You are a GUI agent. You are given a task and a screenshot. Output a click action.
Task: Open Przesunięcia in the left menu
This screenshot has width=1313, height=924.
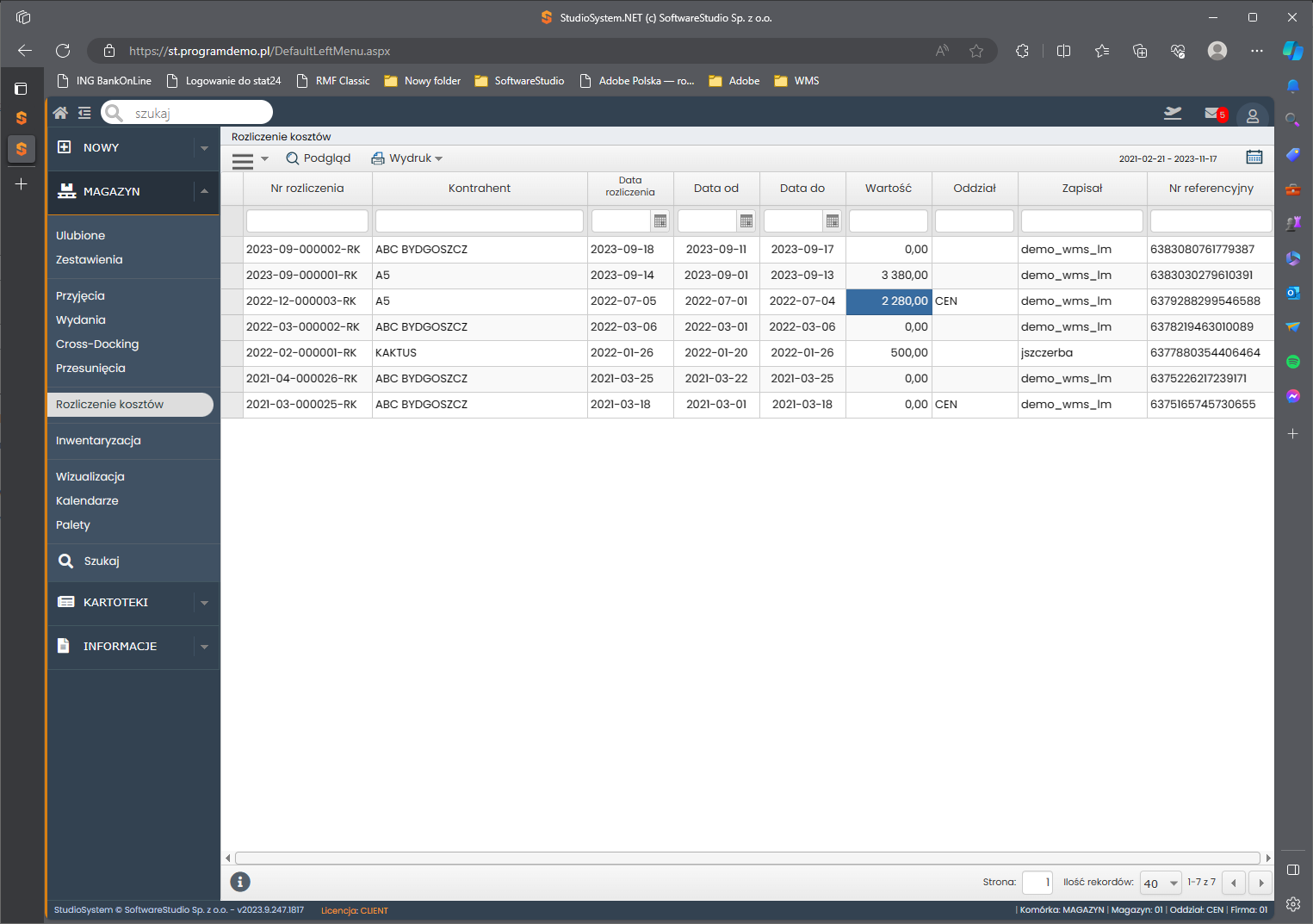(x=90, y=369)
